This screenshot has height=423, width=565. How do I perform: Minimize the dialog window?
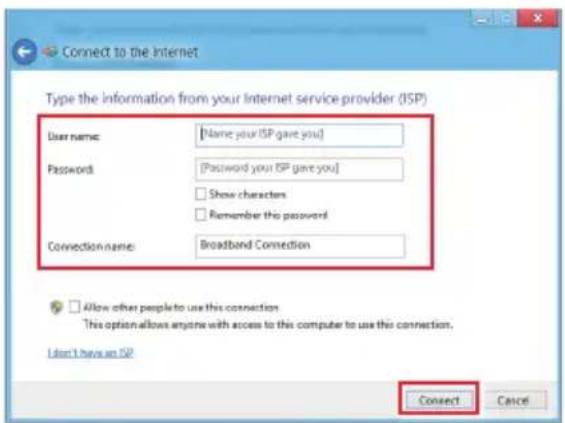click(x=482, y=19)
